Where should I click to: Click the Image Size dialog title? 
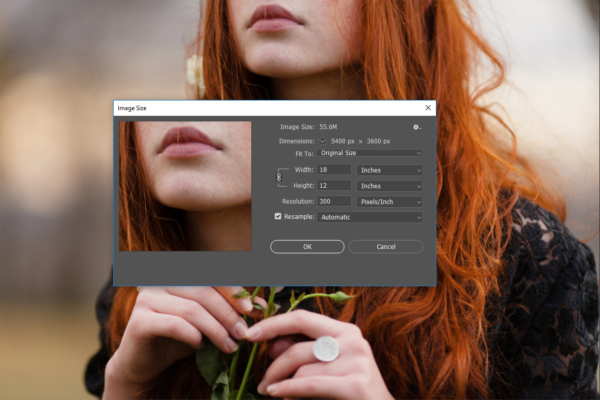tap(132, 108)
